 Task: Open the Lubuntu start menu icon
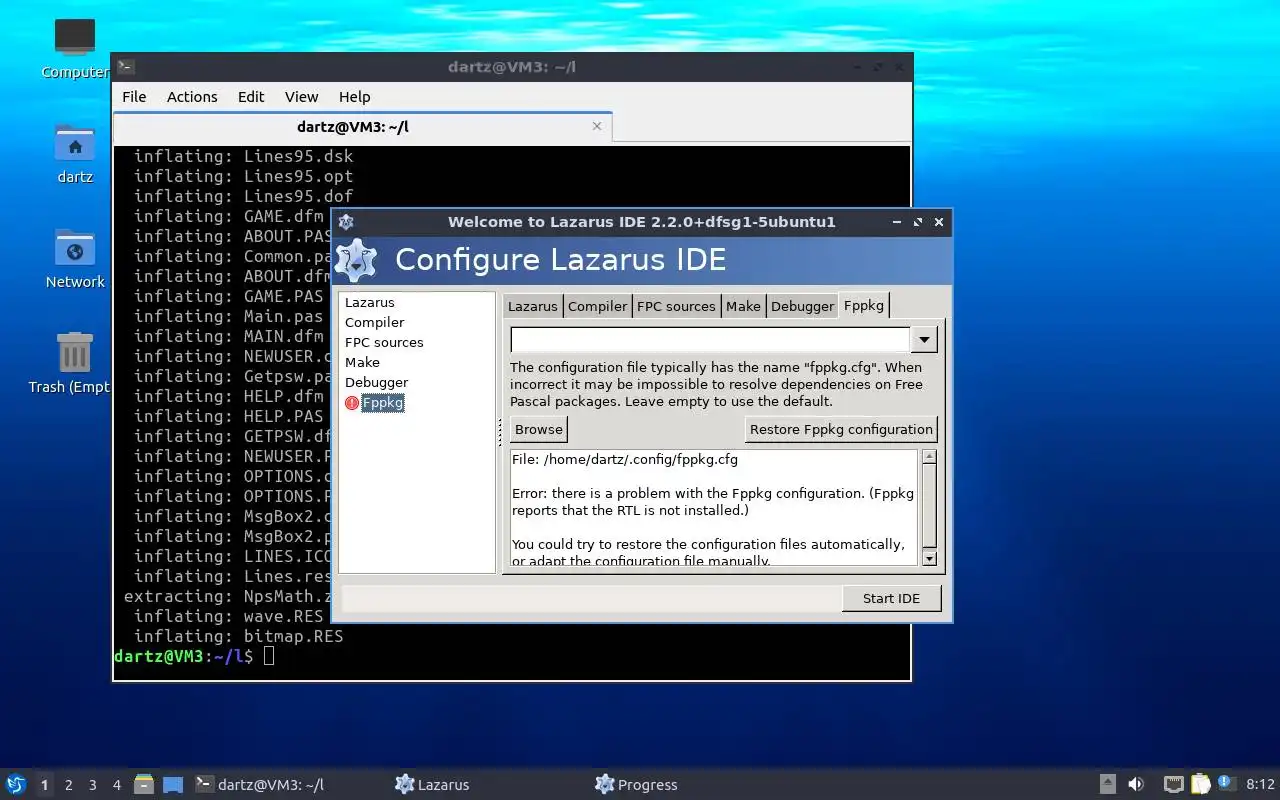click(16, 784)
